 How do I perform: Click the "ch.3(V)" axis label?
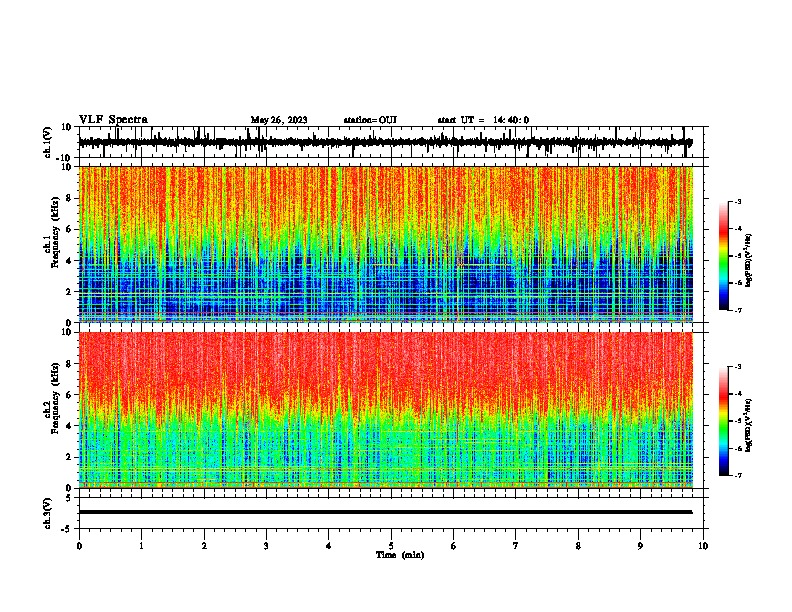pyautogui.click(x=47, y=513)
